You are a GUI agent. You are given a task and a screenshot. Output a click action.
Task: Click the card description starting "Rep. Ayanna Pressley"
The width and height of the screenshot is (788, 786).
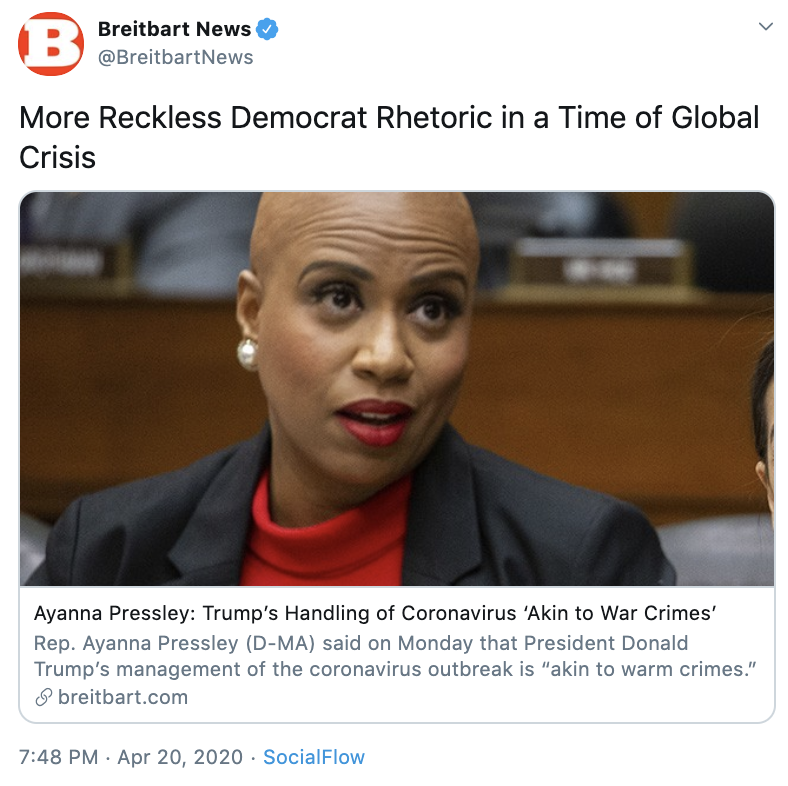pyautogui.click(x=395, y=656)
